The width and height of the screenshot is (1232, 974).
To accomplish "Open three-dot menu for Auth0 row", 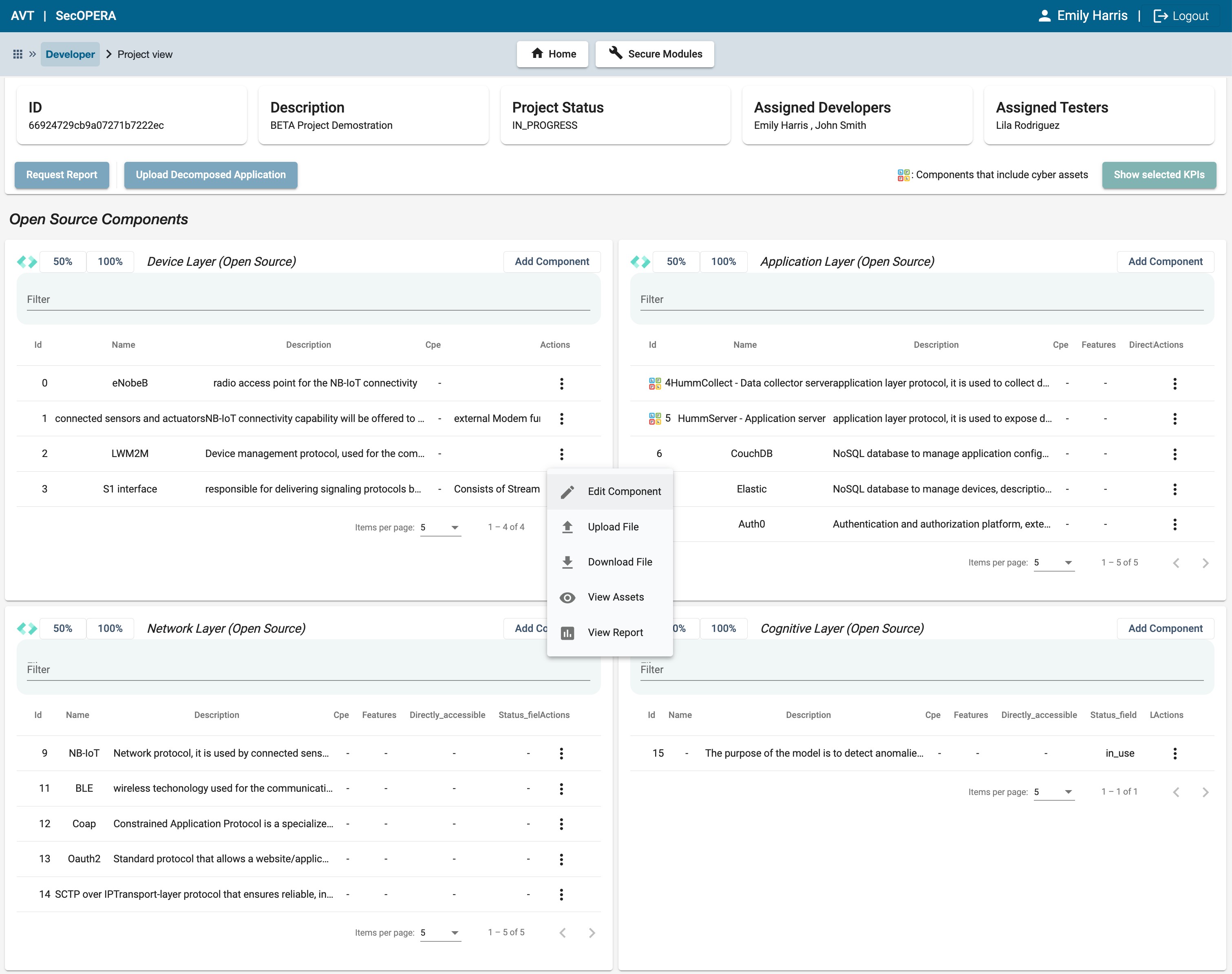I will click(x=1175, y=524).
